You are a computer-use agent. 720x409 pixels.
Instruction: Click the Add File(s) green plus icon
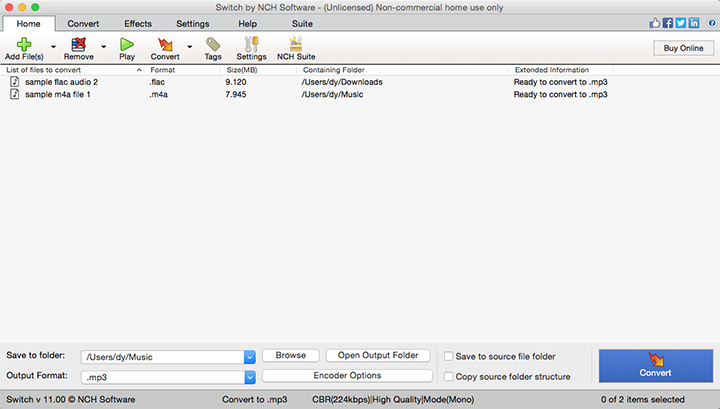click(24, 44)
